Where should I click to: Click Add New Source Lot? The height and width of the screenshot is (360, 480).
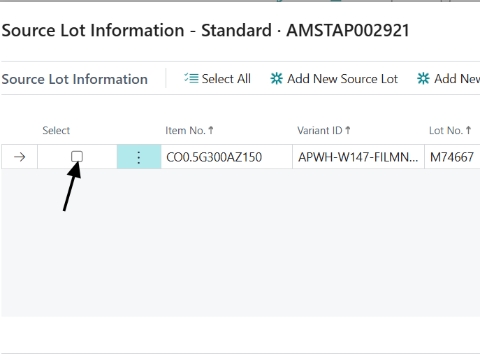tap(334, 79)
